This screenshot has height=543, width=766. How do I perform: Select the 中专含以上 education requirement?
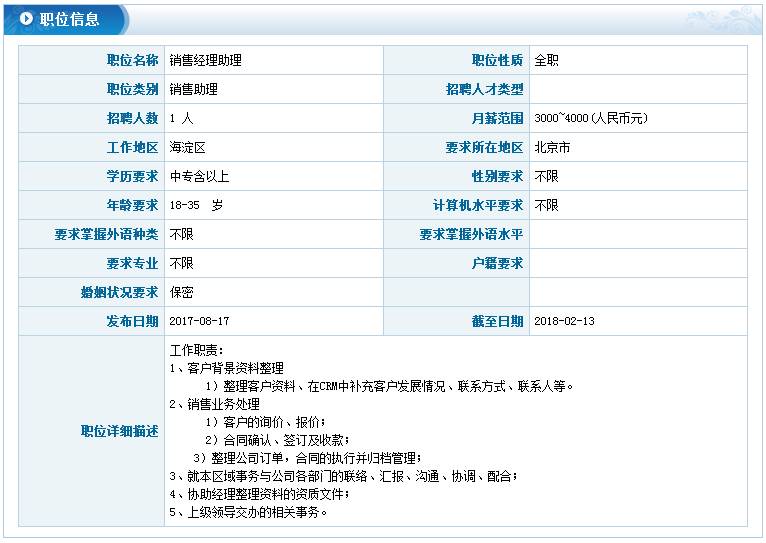pyautogui.click(x=199, y=176)
